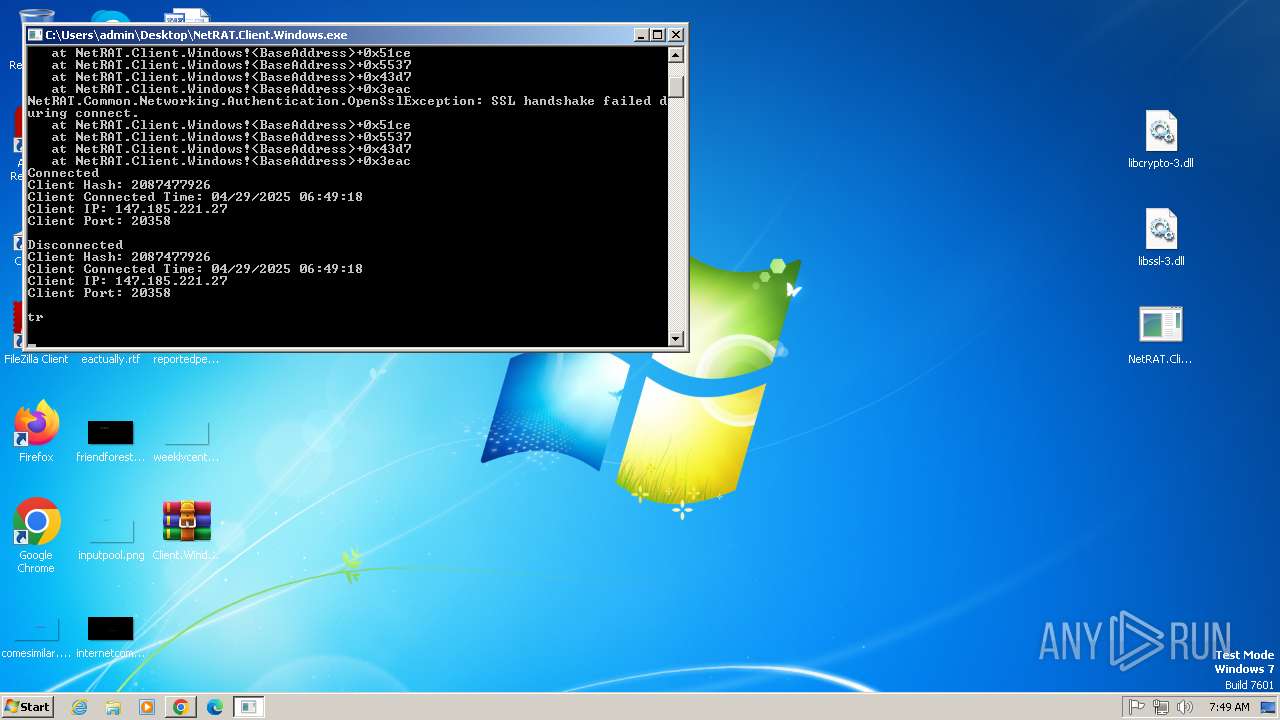
Task: Click the network tray icon
Action: 1161,707
